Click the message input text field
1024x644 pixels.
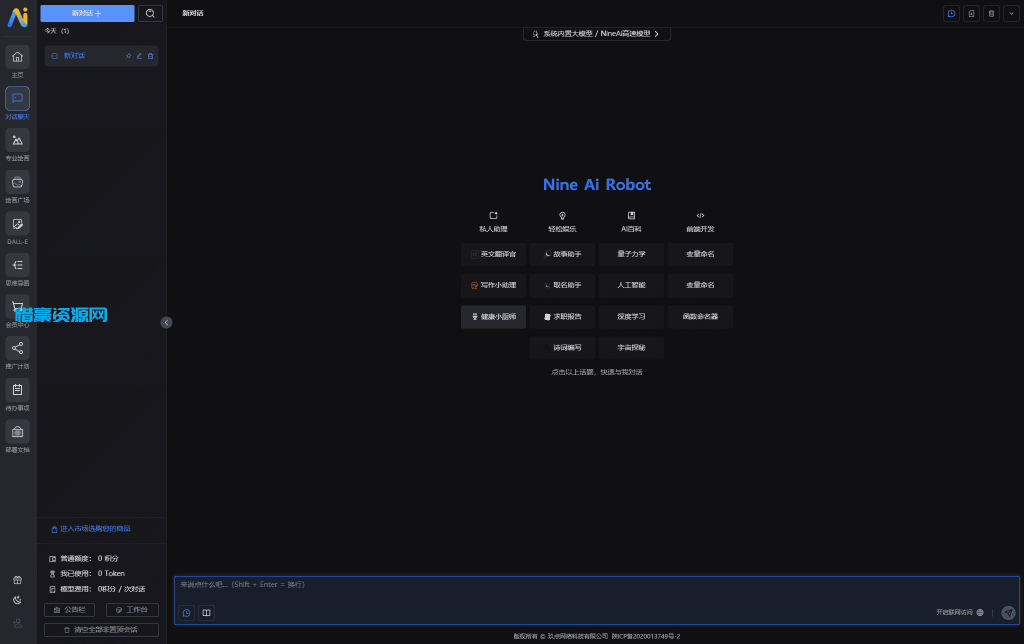click(x=596, y=585)
